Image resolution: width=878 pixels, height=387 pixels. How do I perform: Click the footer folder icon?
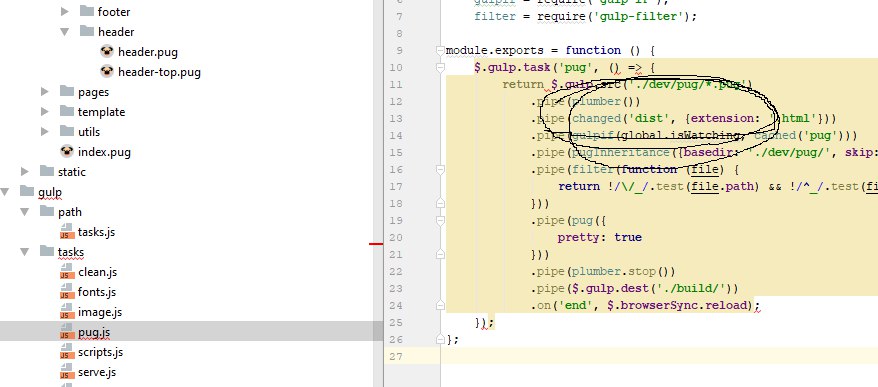click(87, 11)
